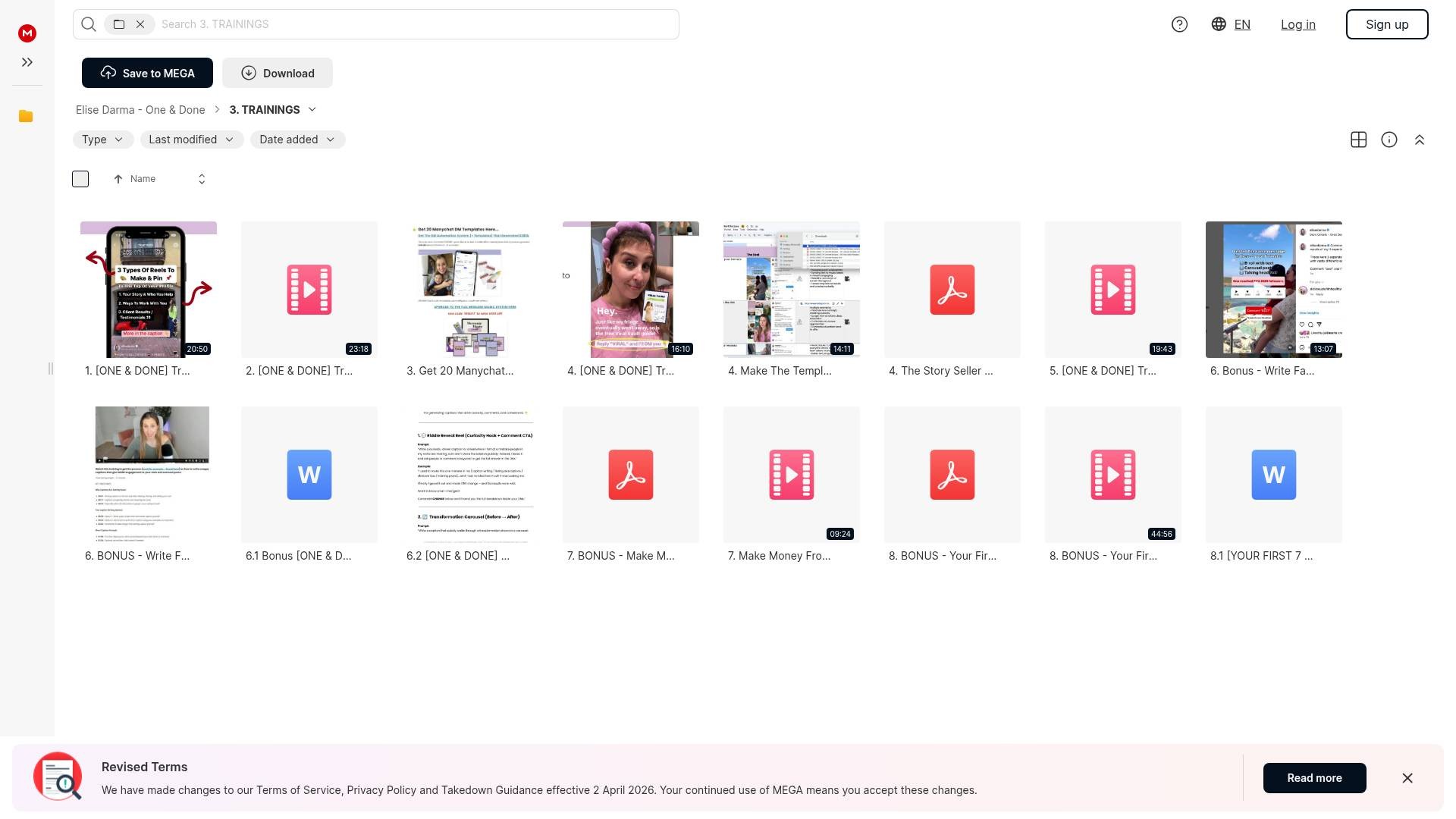Open the Date added filter dropdown
The width and height of the screenshot is (1456, 819).
tap(297, 140)
